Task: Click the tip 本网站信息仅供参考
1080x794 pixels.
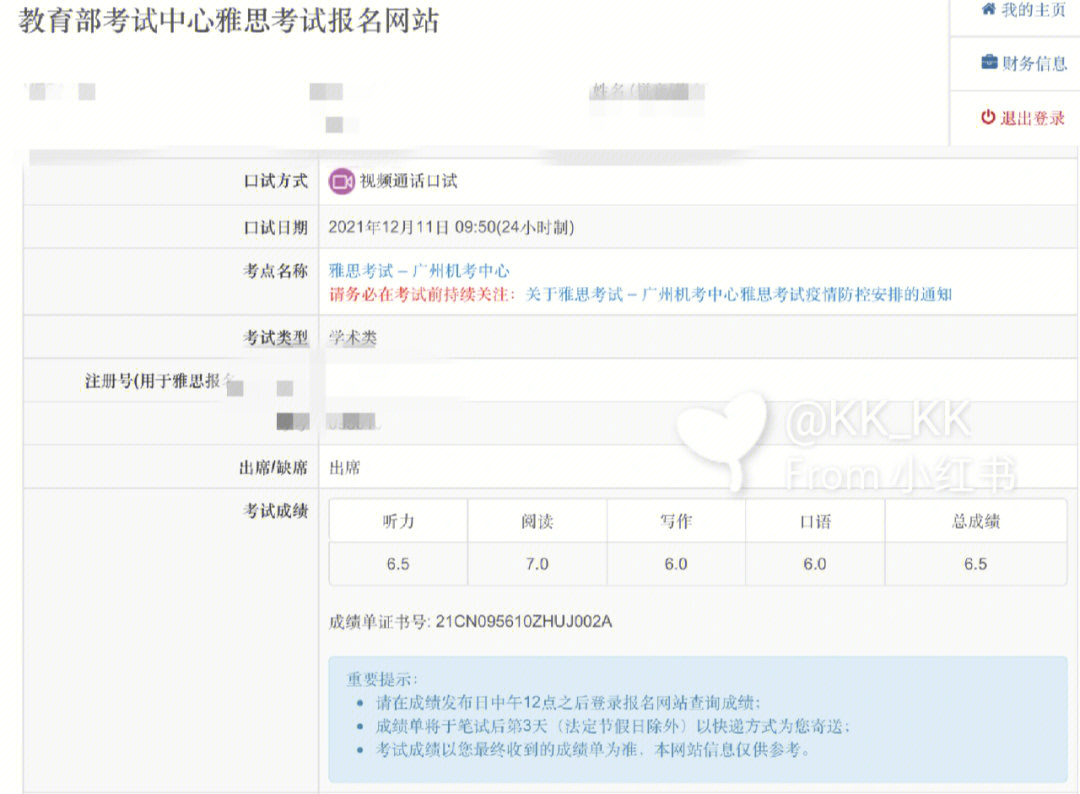Action: (x=592, y=750)
